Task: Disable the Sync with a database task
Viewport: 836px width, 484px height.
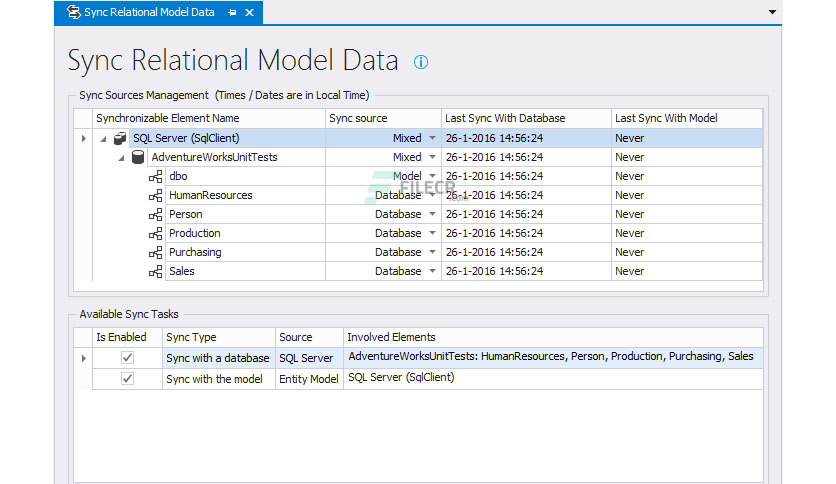Action: [x=127, y=358]
